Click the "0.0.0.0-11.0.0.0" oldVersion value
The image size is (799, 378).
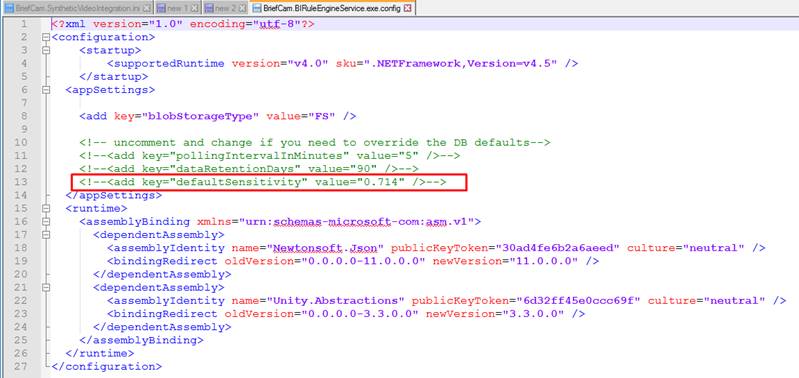(363, 261)
